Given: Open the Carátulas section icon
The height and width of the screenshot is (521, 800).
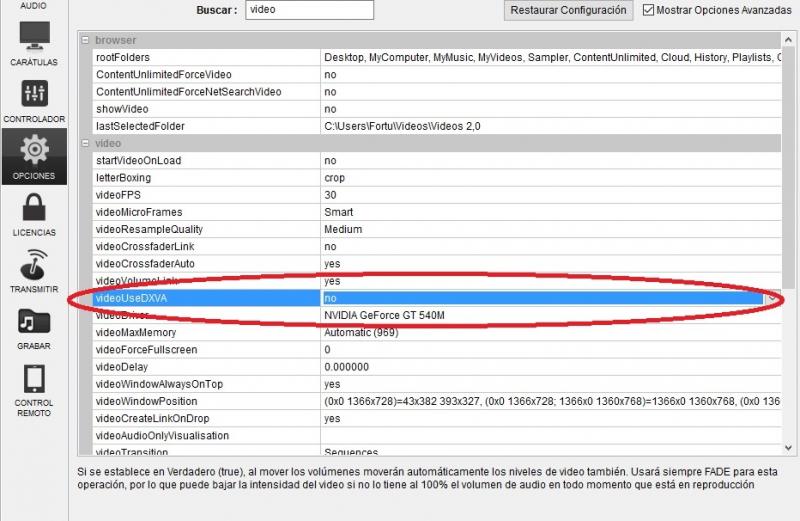Looking at the screenshot, I should tap(34, 36).
